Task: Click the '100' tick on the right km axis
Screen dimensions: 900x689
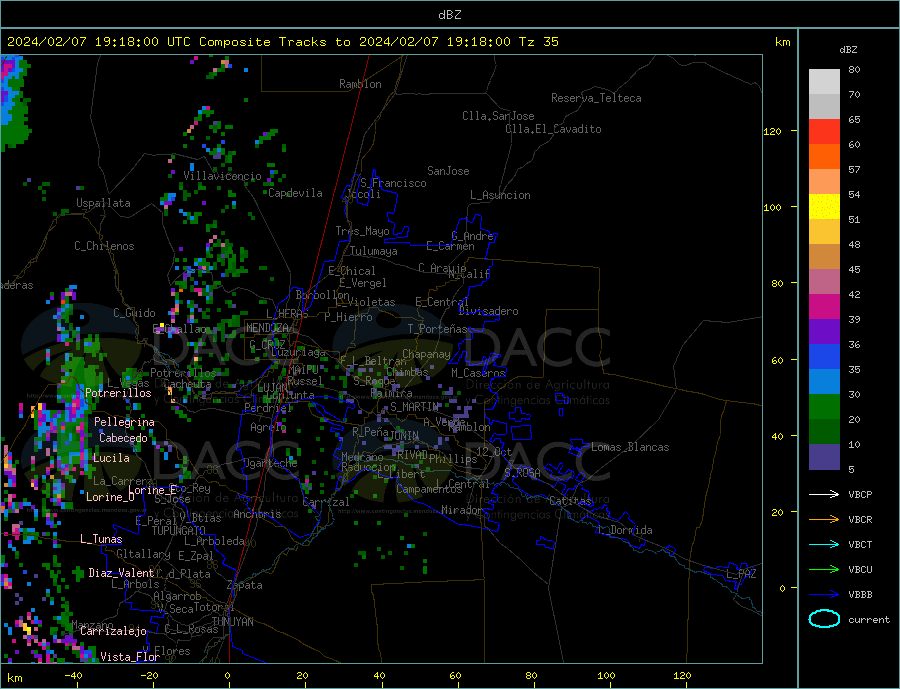Action: pyautogui.click(x=772, y=207)
